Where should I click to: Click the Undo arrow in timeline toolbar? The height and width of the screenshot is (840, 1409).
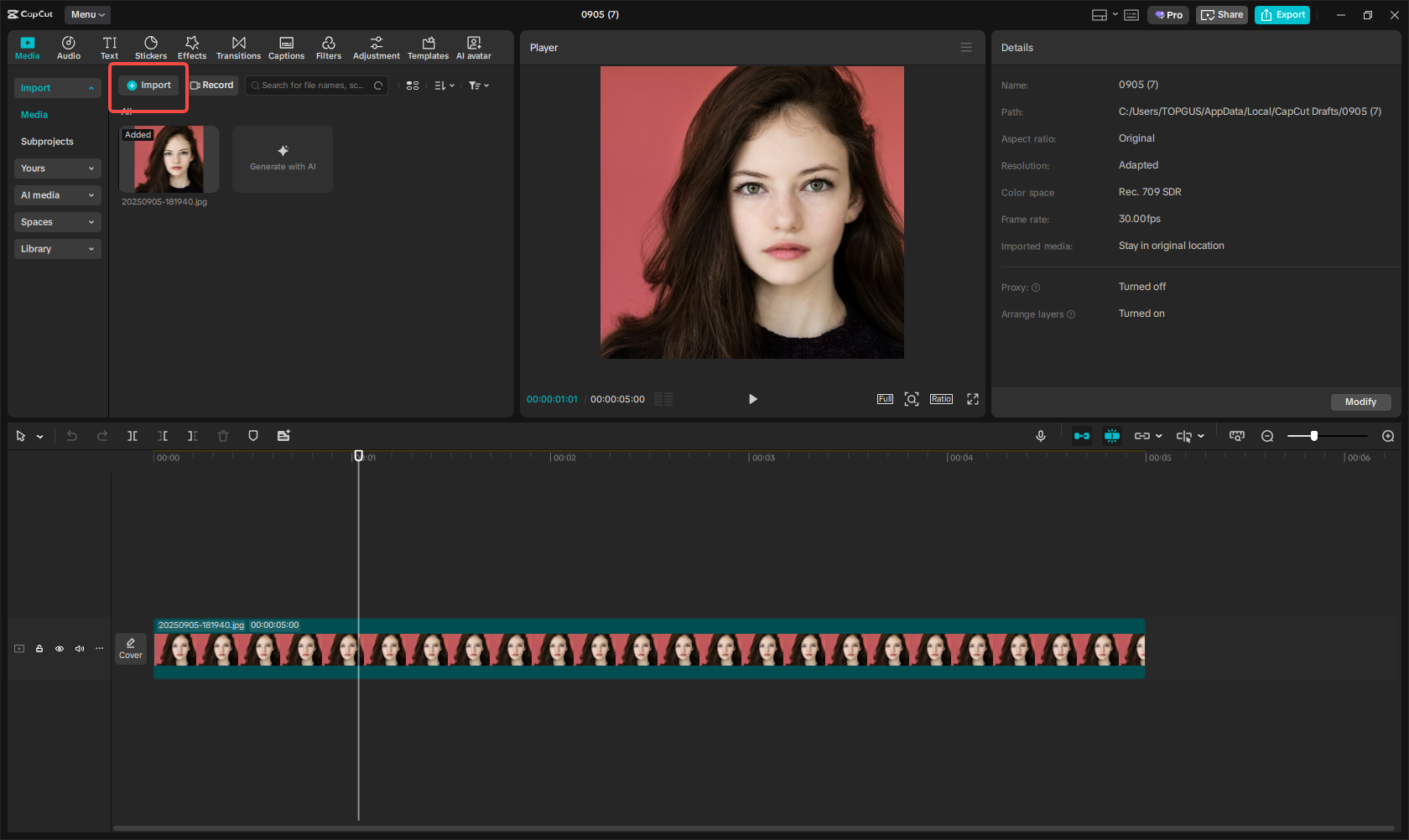(72, 436)
